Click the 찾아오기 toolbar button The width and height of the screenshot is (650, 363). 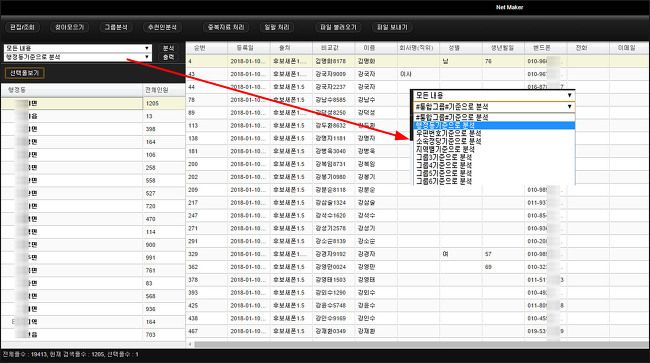(x=70, y=27)
